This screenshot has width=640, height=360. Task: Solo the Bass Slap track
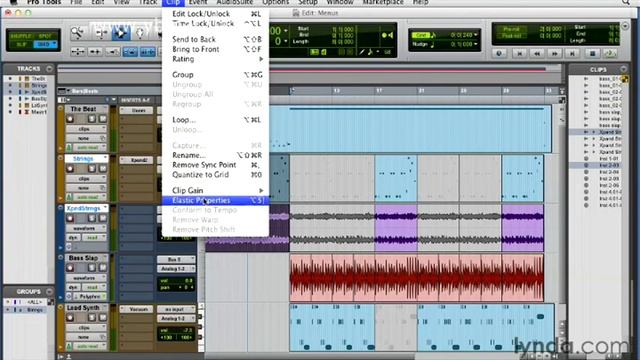[92, 268]
